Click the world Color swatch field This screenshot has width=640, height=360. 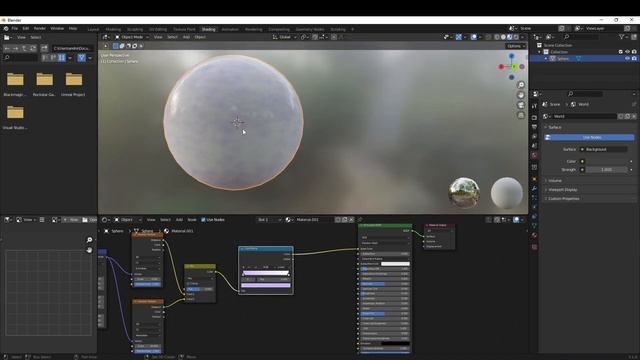[x=607, y=161]
